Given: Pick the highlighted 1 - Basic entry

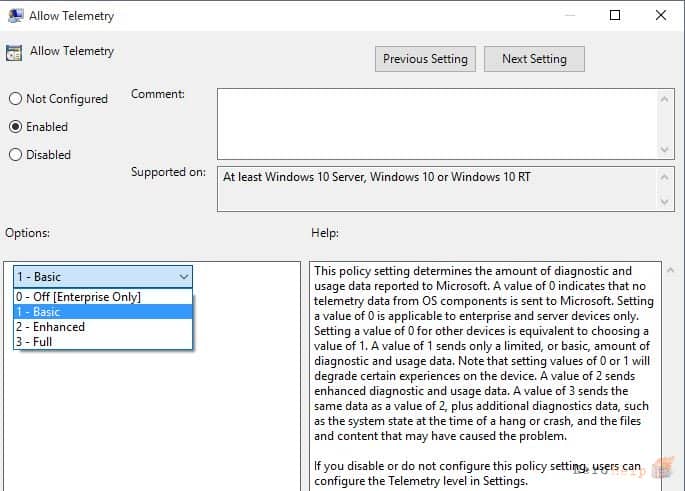Looking at the screenshot, I should click(x=103, y=312).
